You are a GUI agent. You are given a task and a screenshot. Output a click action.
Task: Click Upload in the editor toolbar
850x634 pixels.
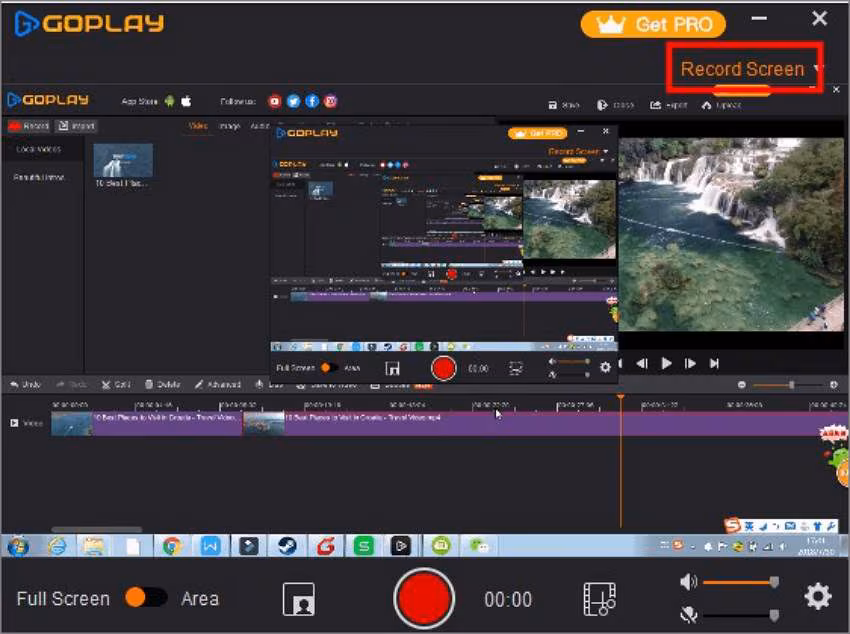[721, 105]
